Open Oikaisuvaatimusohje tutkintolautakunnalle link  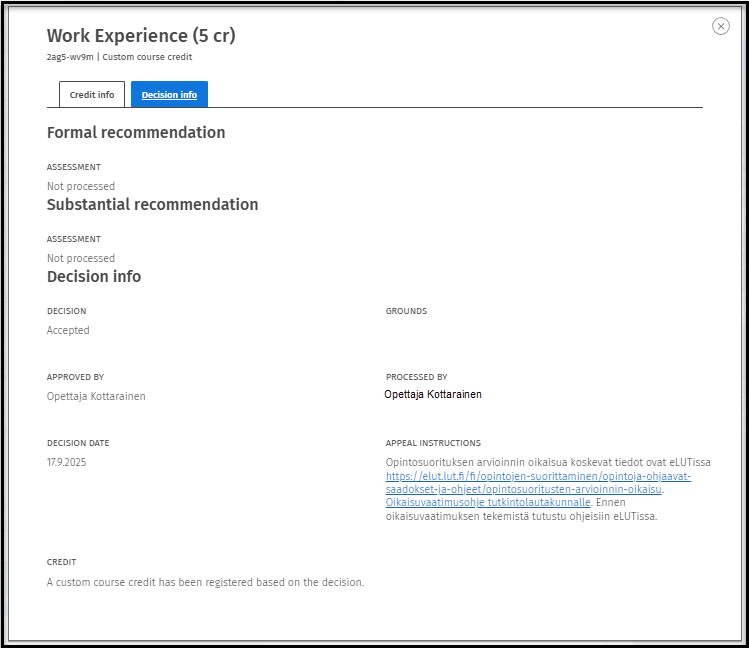(x=488, y=502)
